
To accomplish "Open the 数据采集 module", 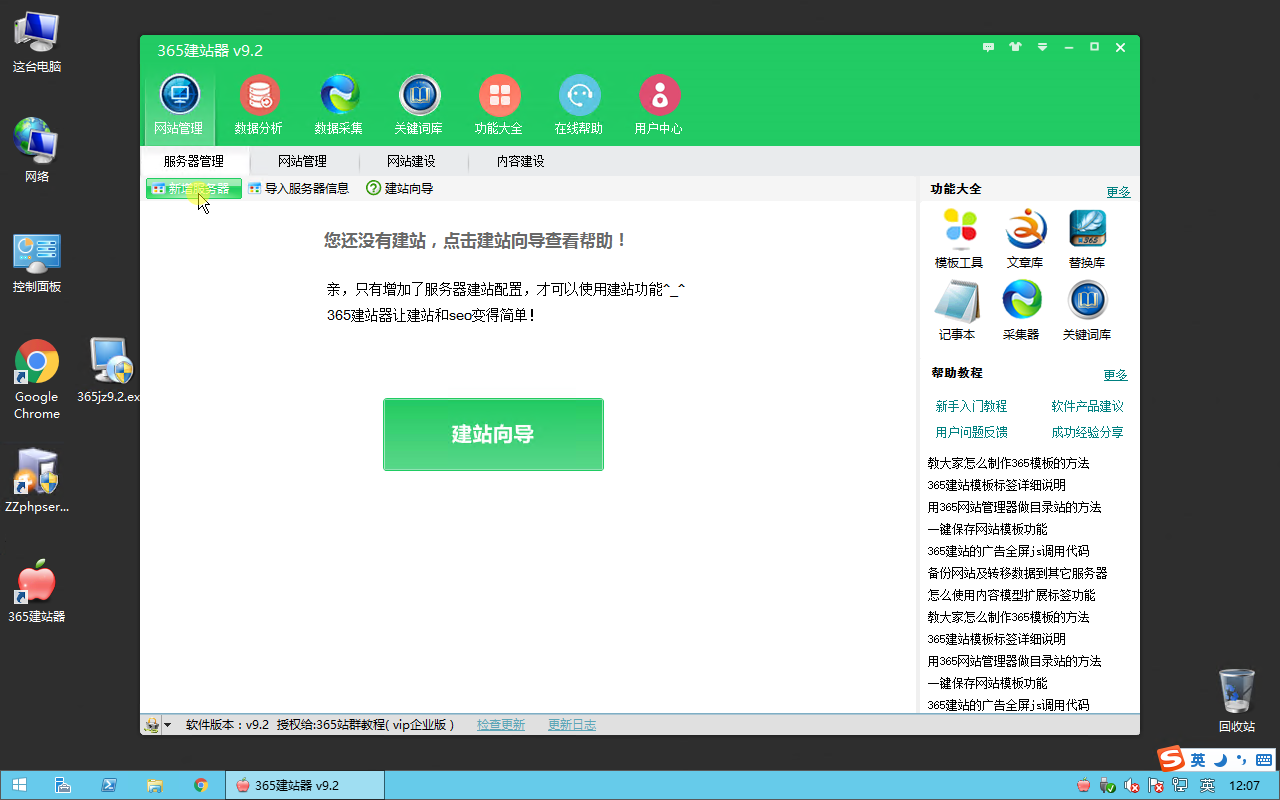I will (x=339, y=105).
